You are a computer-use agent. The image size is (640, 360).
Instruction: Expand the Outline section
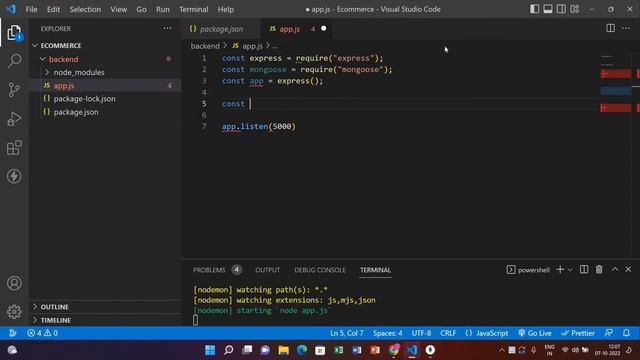[105, 307]
